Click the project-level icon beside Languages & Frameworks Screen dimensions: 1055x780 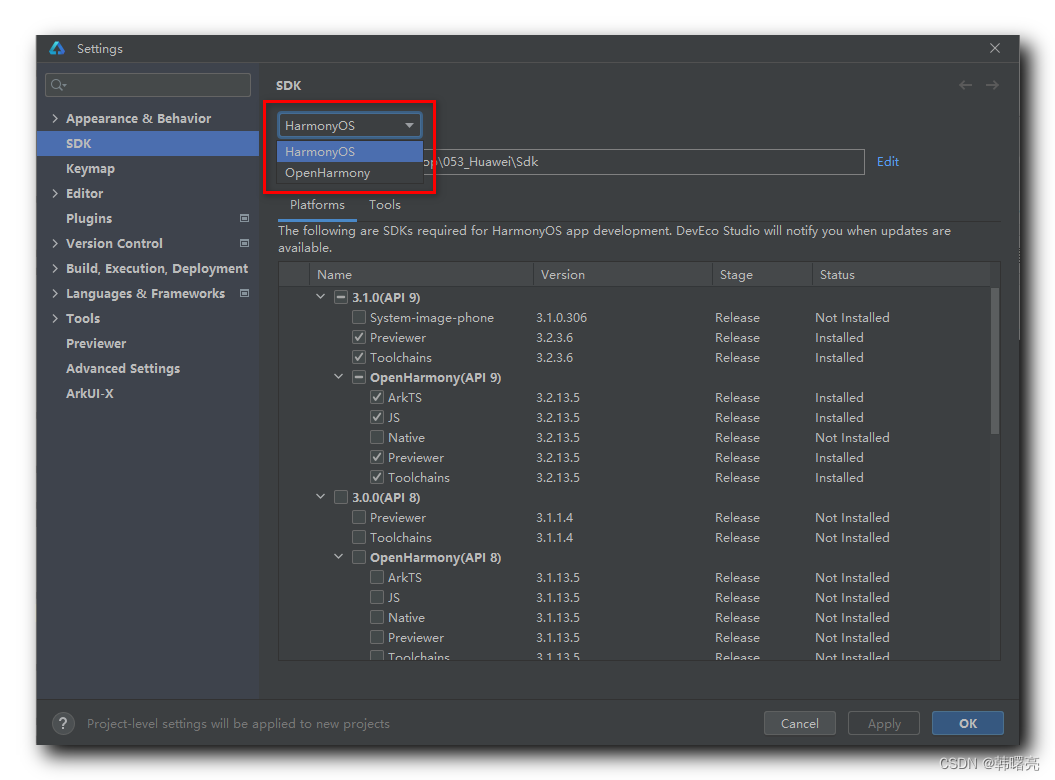[244, 293]
